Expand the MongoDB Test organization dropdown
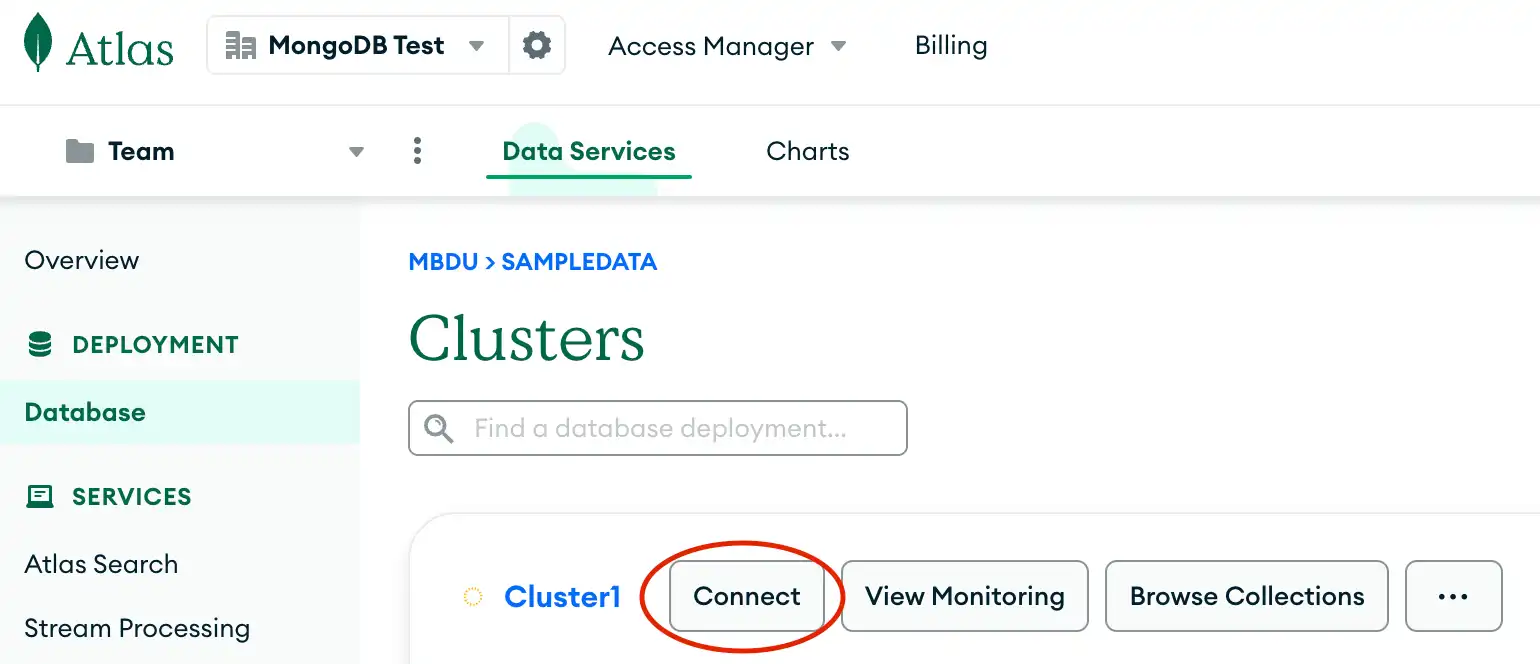 click(x=478, y=45)
